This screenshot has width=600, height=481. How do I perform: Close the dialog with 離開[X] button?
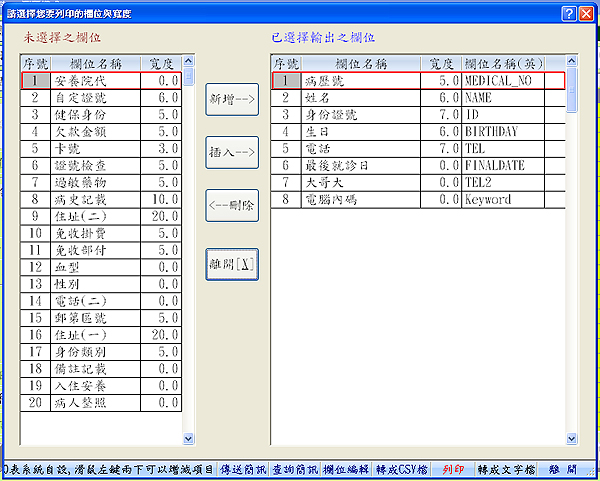pyautogui.click(x=232, y=265)
